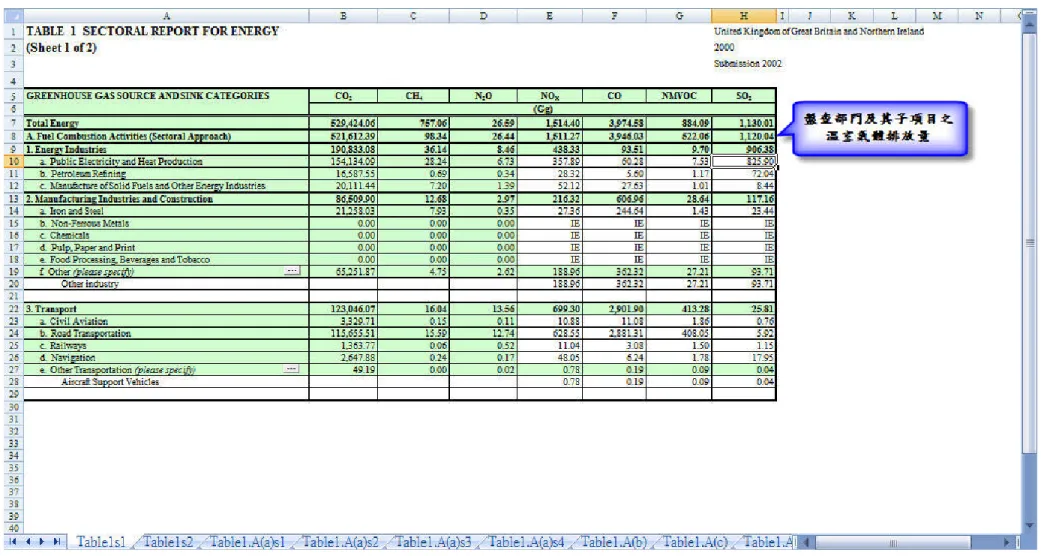Select 'd. Navigation' cell
1041x556 pixels.
(x=167, y=357)
